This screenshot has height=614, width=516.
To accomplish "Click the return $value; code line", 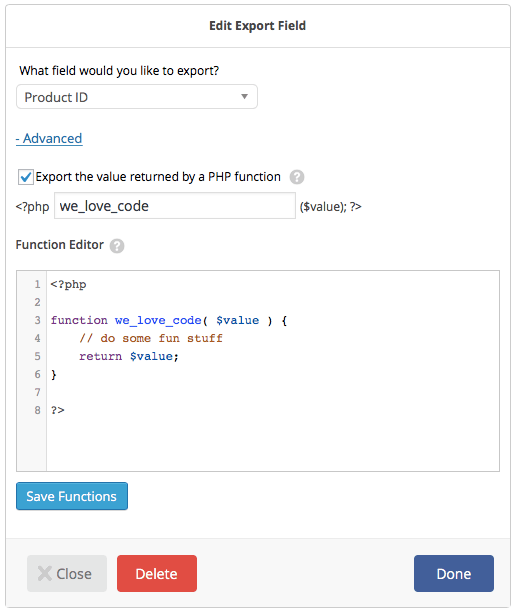I will [x=129, y=356].
